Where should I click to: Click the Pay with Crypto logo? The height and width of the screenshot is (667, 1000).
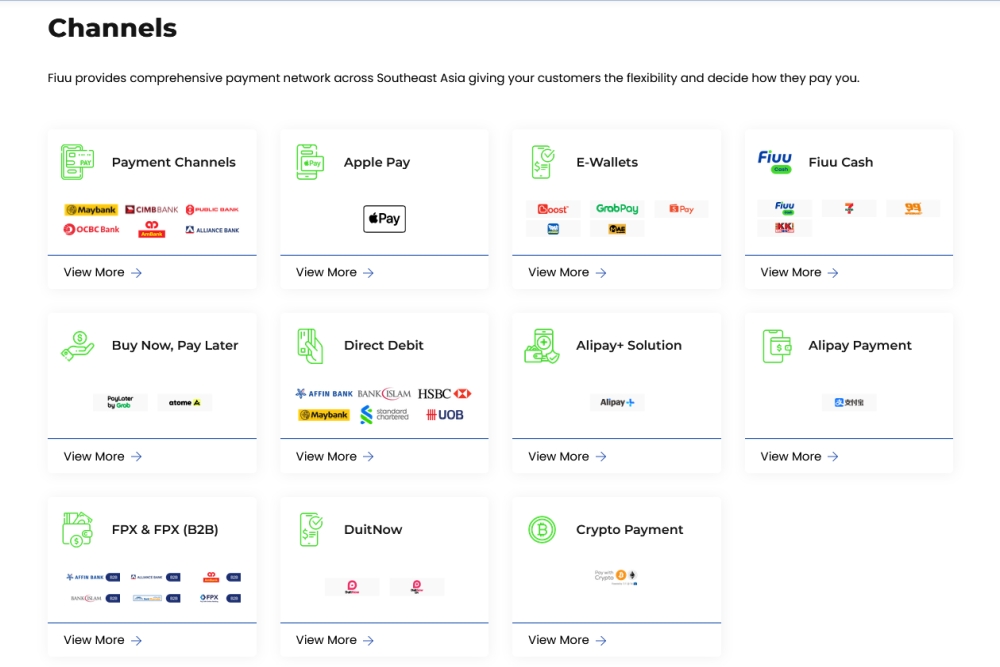[x=615, y=576]
